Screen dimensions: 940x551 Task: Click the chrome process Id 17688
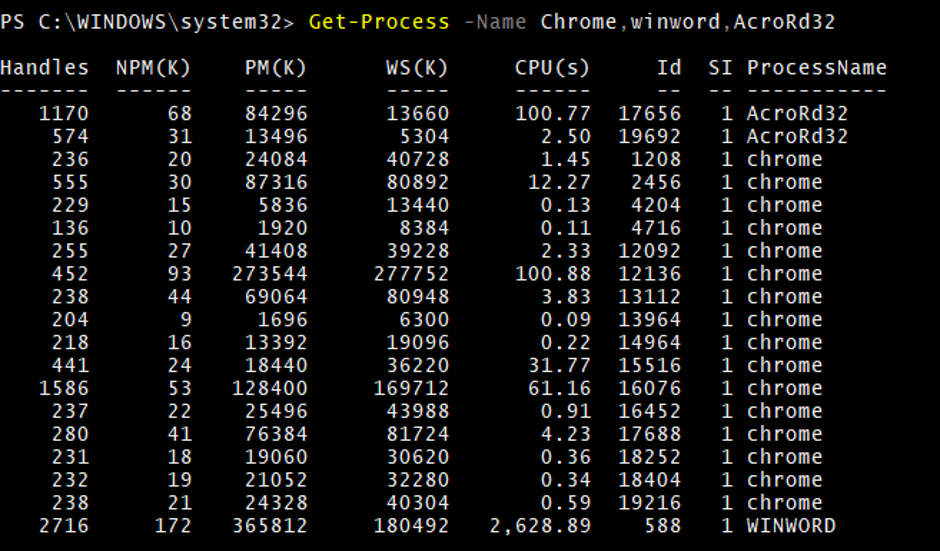(x=650, y=434)
